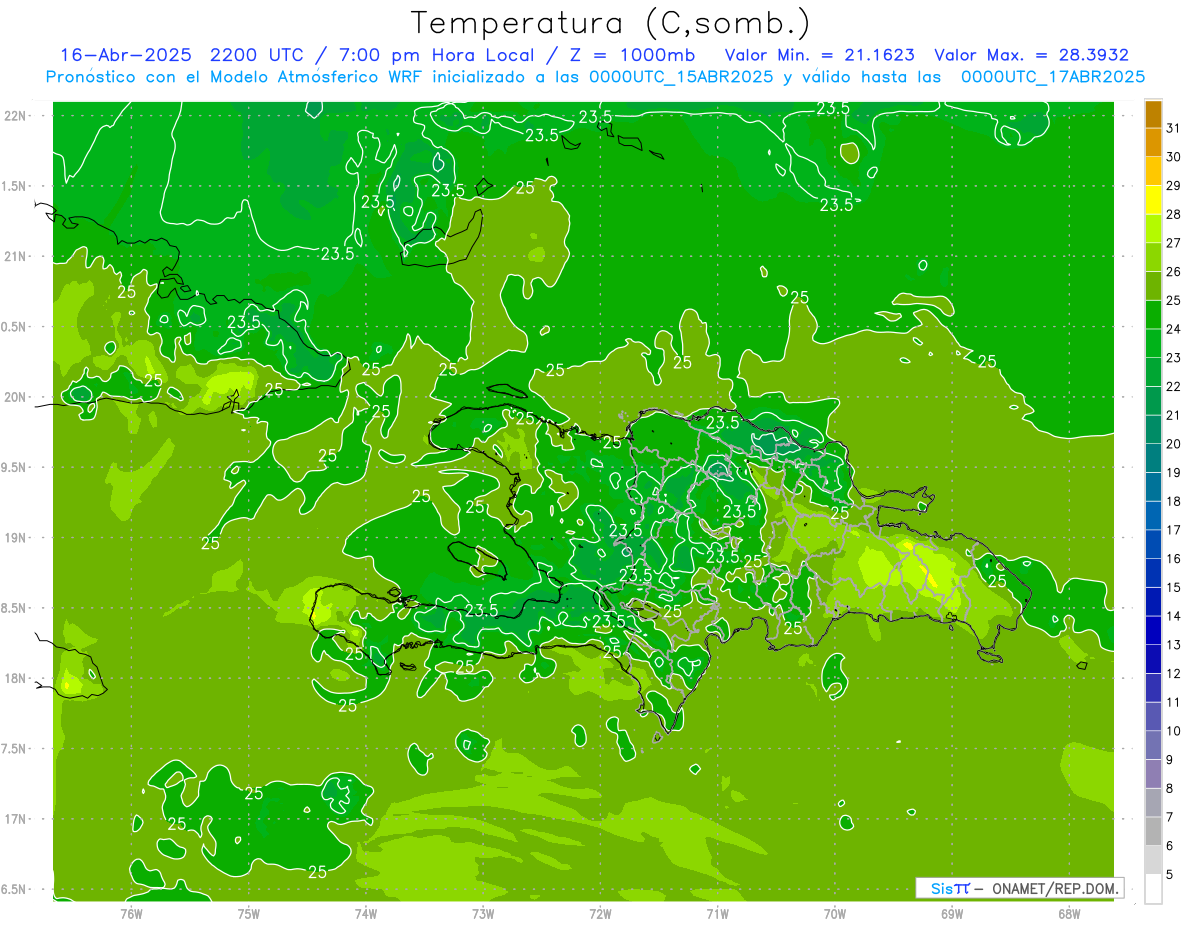Click legend scale label "15"

point(1174,587)
